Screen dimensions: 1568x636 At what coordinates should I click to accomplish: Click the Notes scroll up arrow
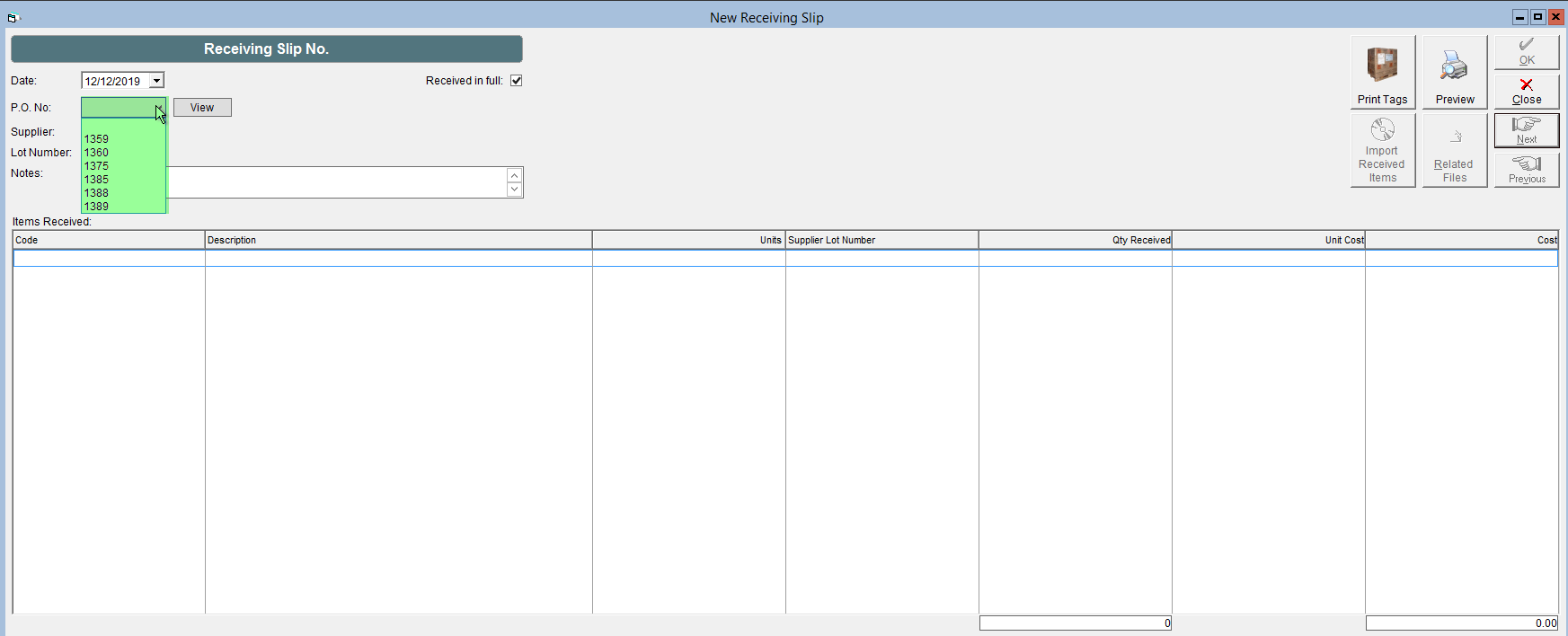click(514, 175)
